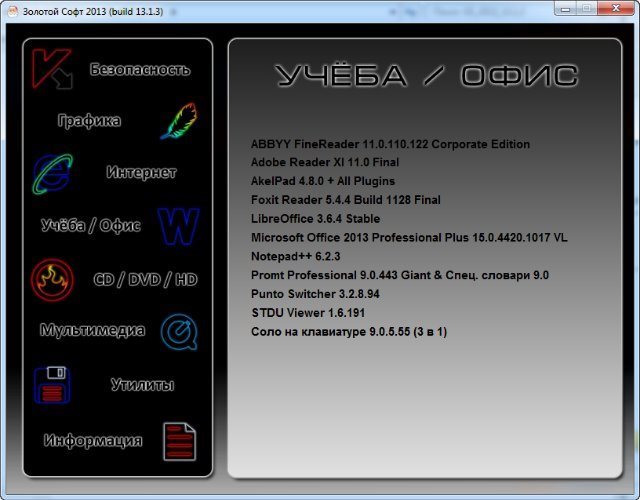Choose Microsoft Office 2013 Professional Plus
Viewport: 640px width, 500px height.
410,237
